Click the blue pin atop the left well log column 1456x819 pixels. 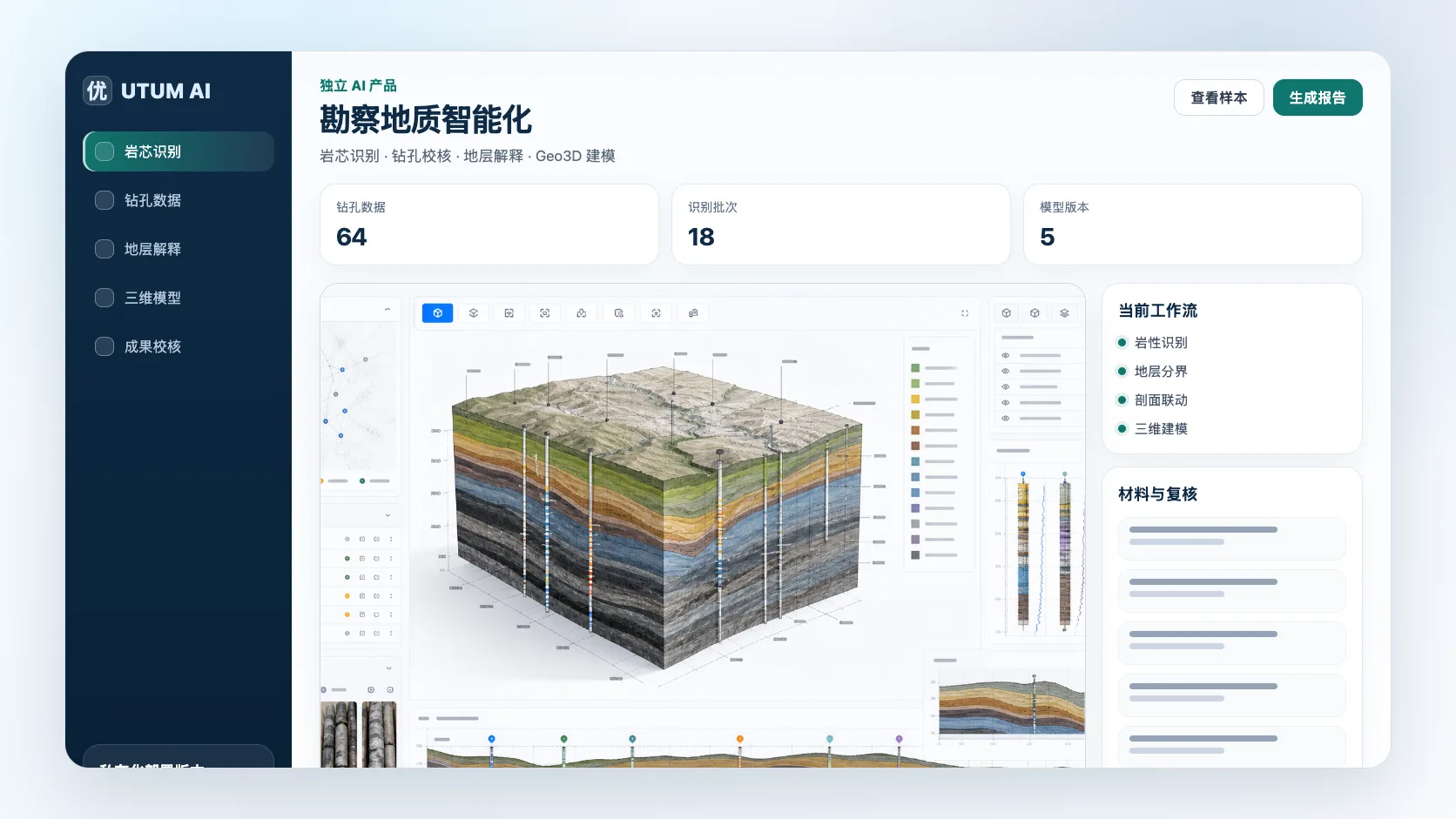tap(1023, 474)
